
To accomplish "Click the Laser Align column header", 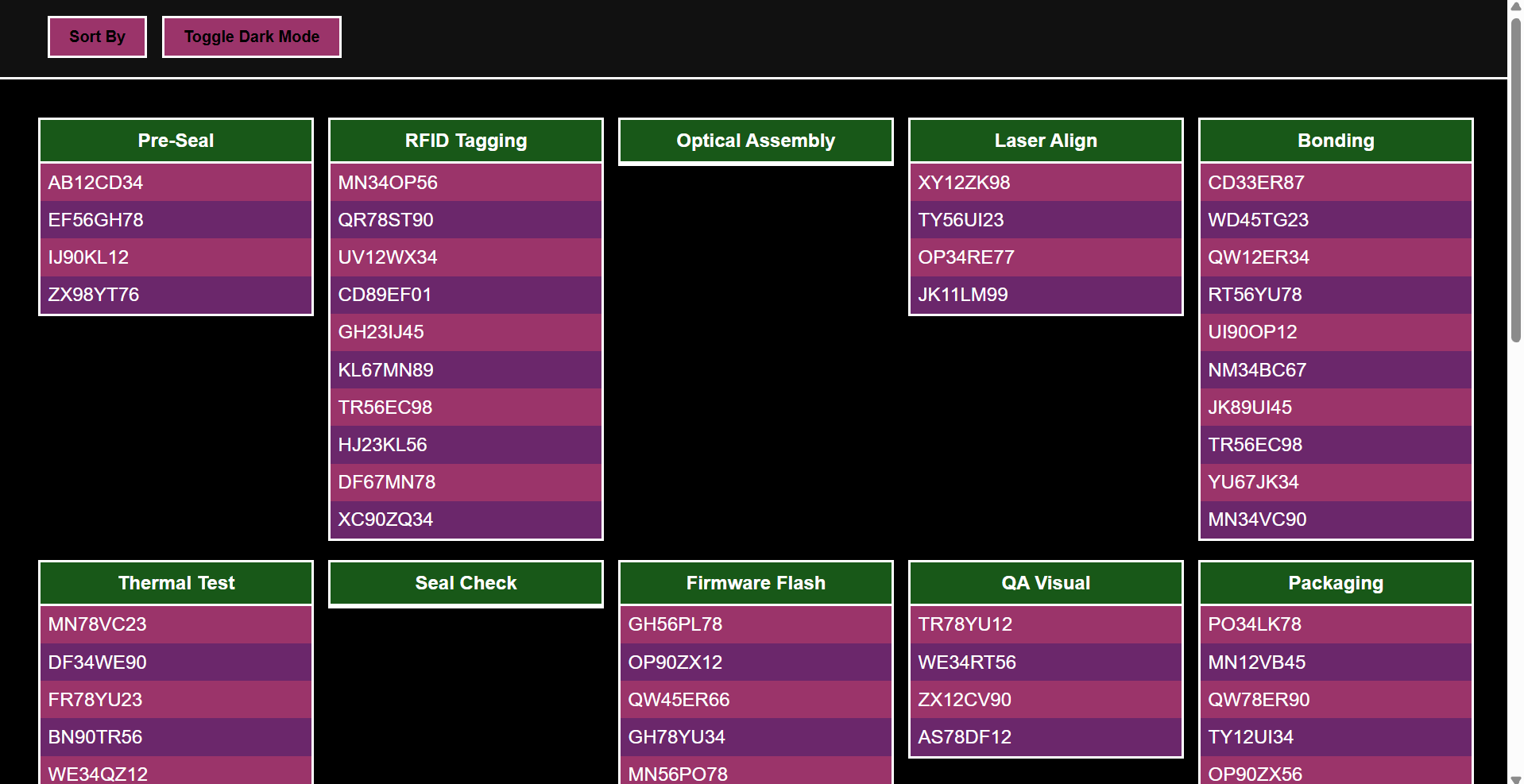I will [x=1046, y=141].
